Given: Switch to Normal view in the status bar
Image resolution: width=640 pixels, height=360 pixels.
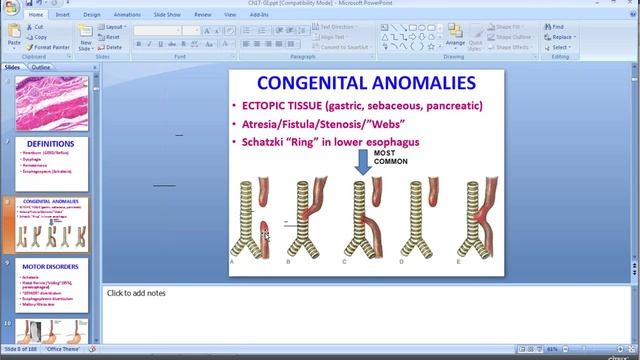Looking at the screenshot, I should coord(522,349).
